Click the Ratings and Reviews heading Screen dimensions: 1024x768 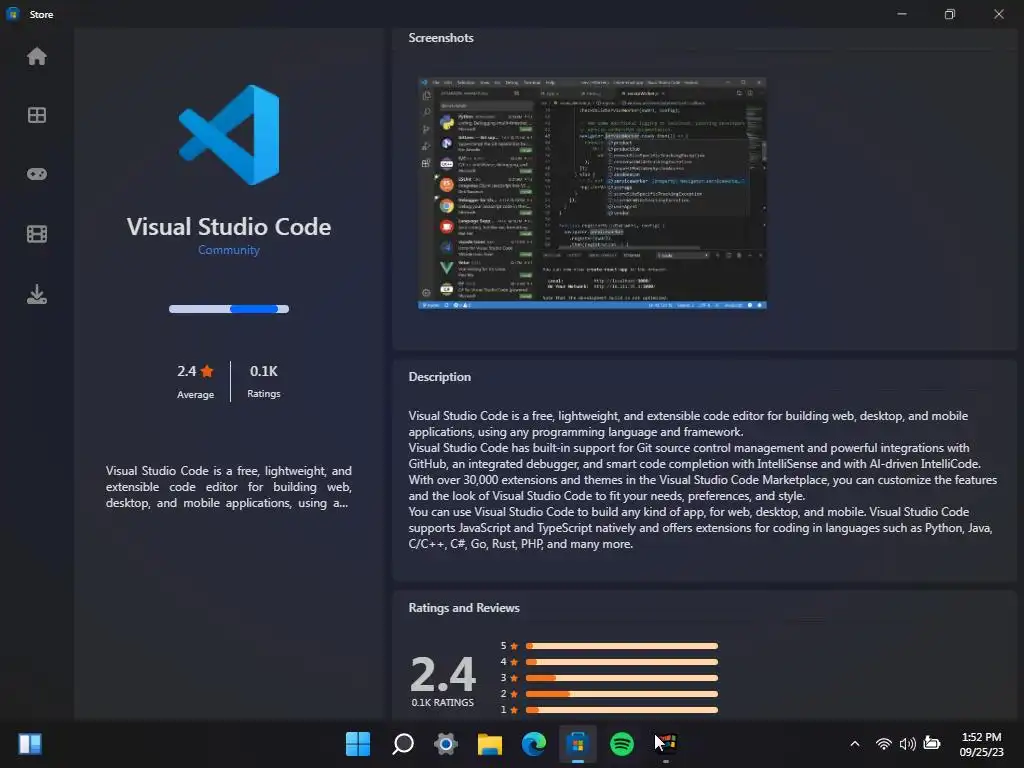pos(464,608)
